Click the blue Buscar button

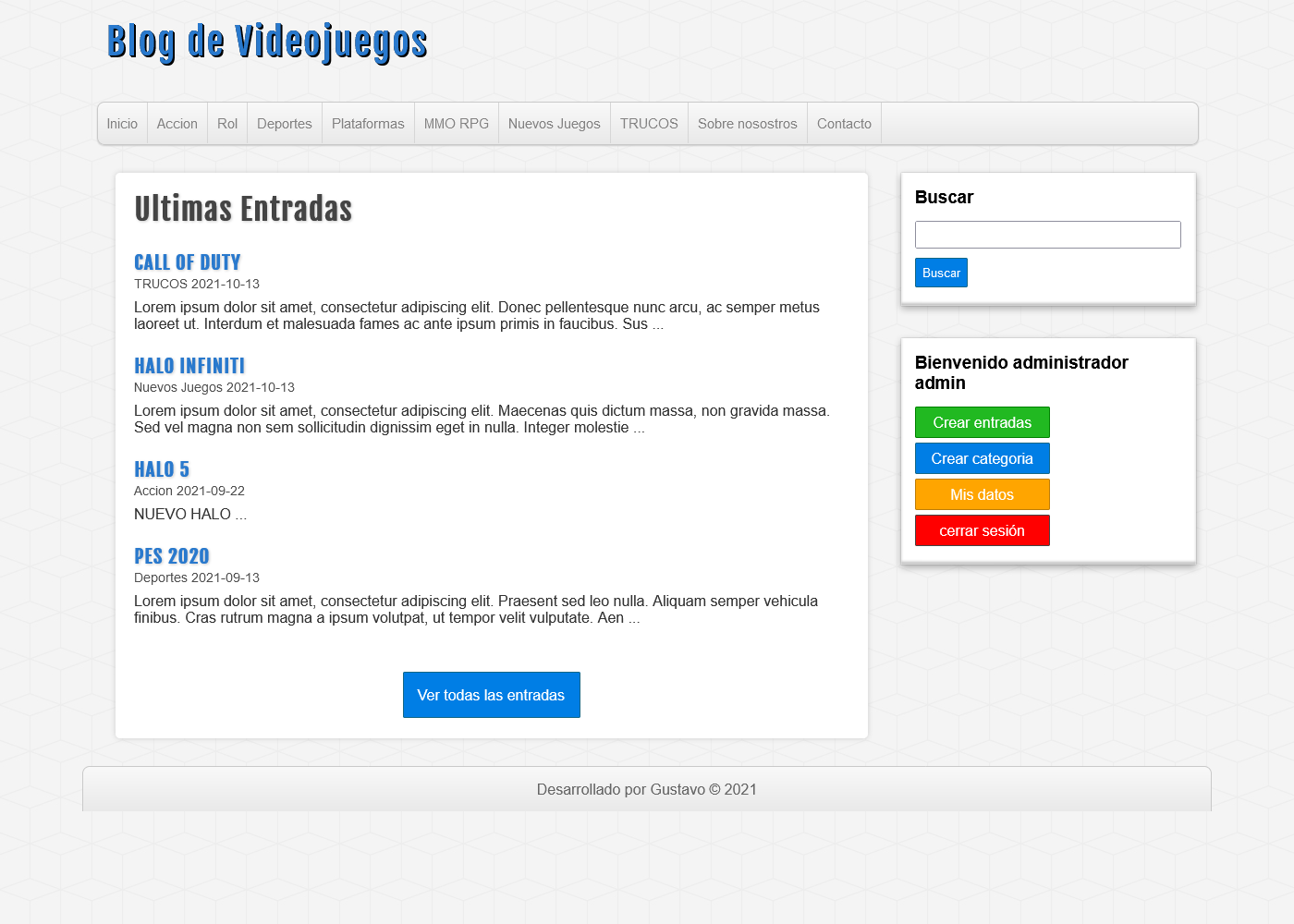pyautogui.click(x=941, y=273)
